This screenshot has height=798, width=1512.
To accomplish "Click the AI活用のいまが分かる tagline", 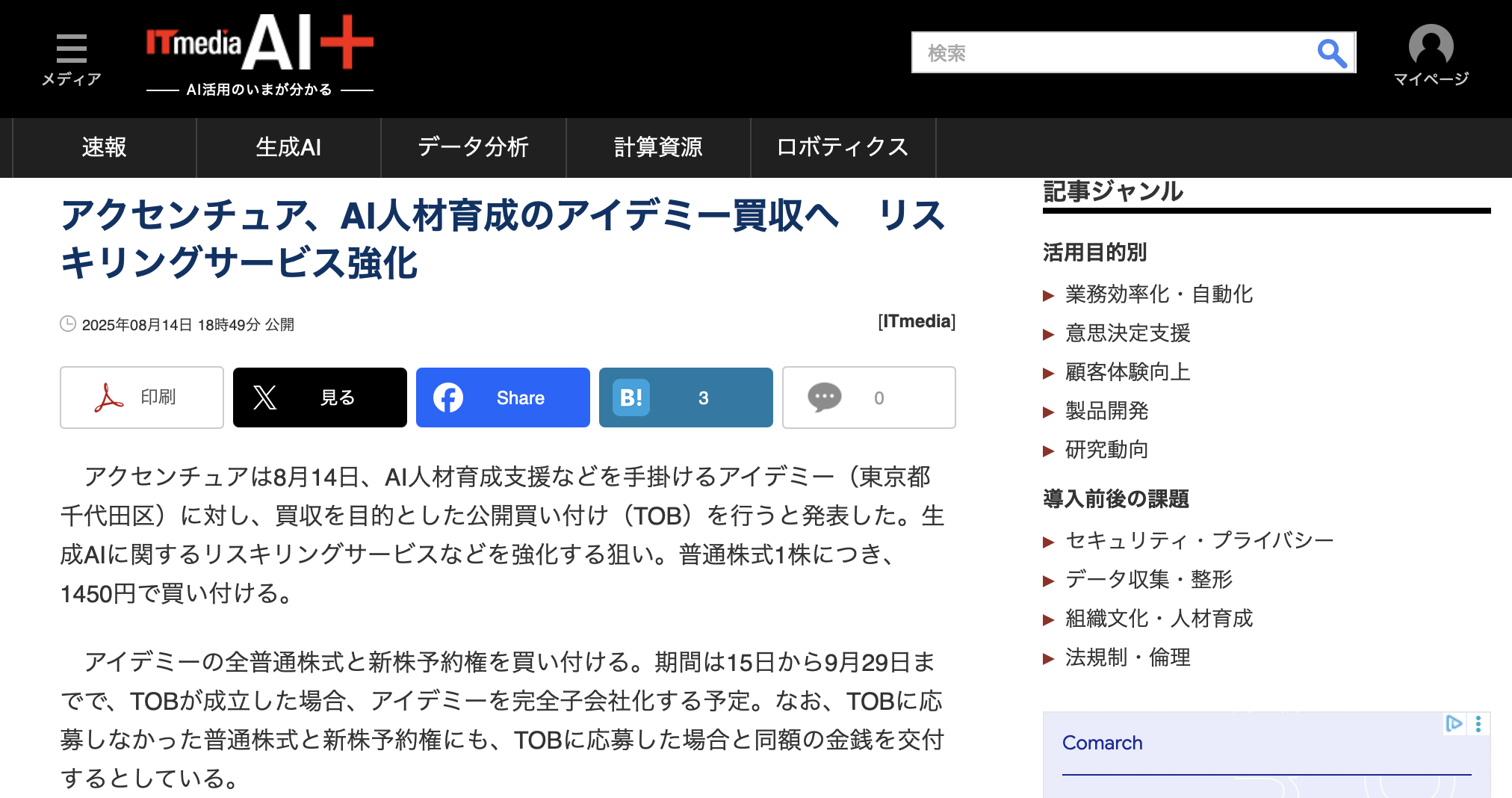I will [x=259, y=90].
